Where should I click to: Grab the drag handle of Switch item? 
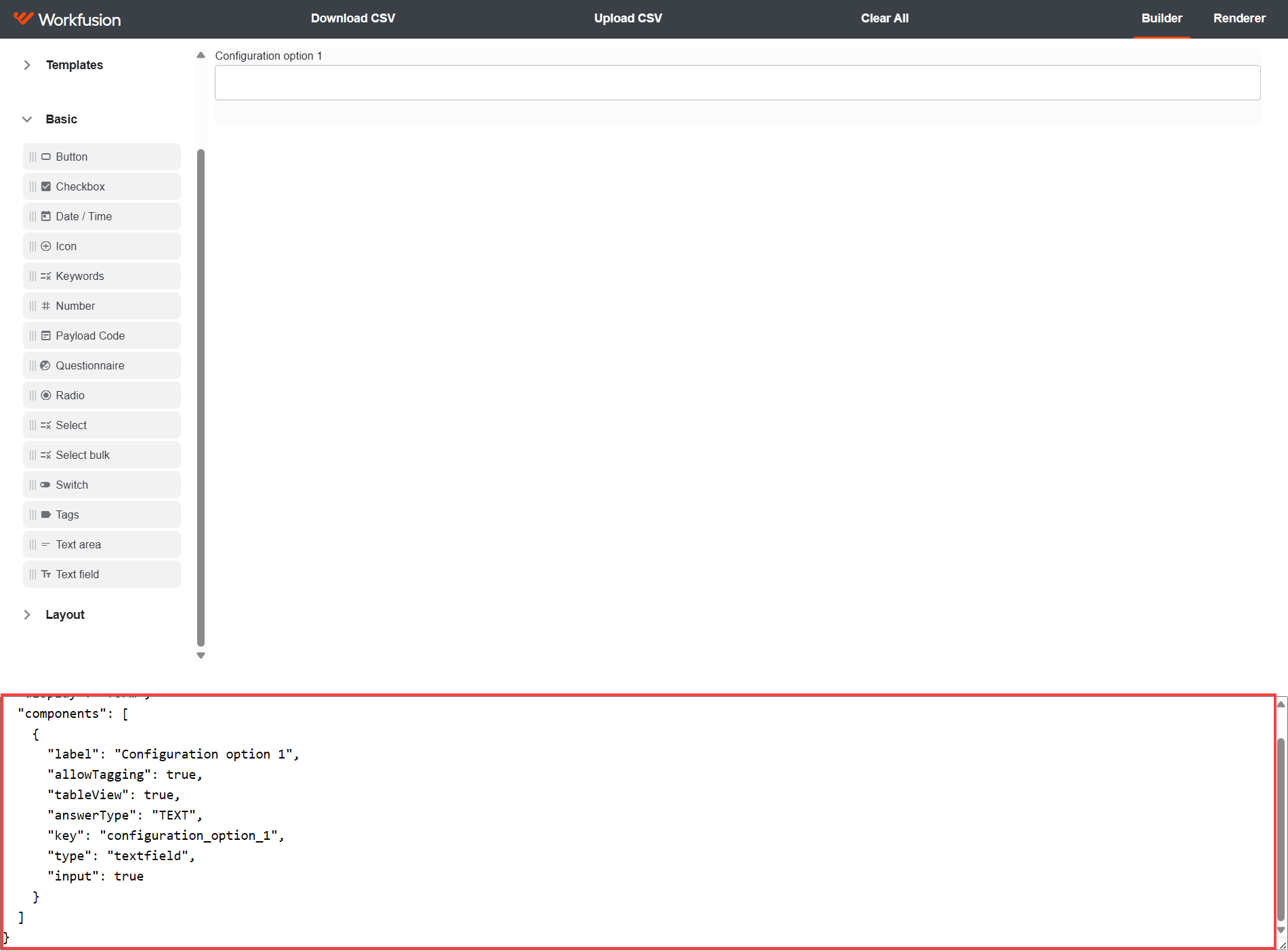[x=33, y=485]
